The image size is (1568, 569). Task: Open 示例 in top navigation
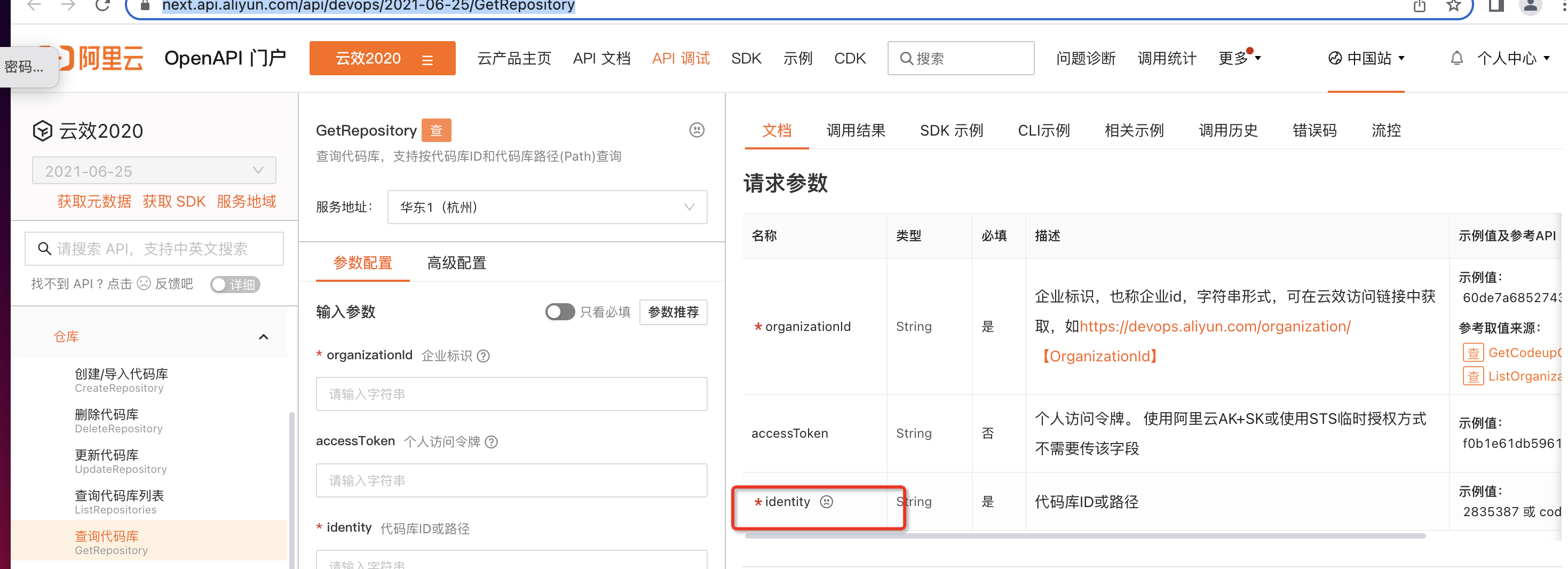pyautogui.click(x=798, y=58)
